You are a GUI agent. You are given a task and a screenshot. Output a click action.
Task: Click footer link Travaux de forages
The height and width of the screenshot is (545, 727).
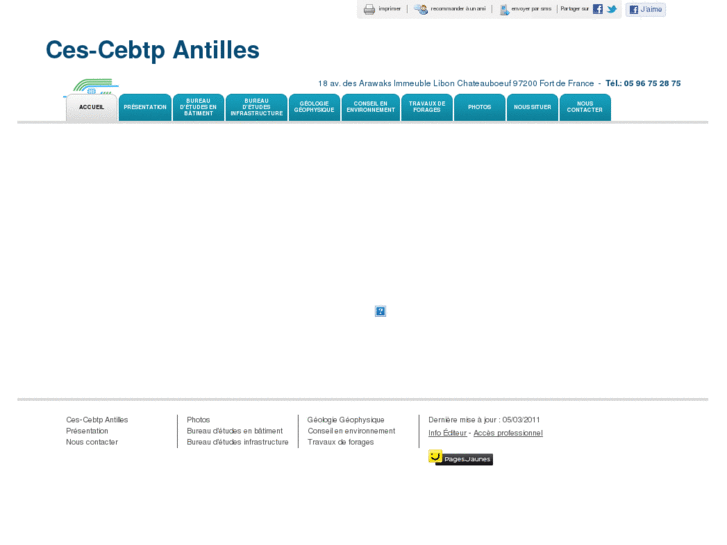[x=340, y=442]
